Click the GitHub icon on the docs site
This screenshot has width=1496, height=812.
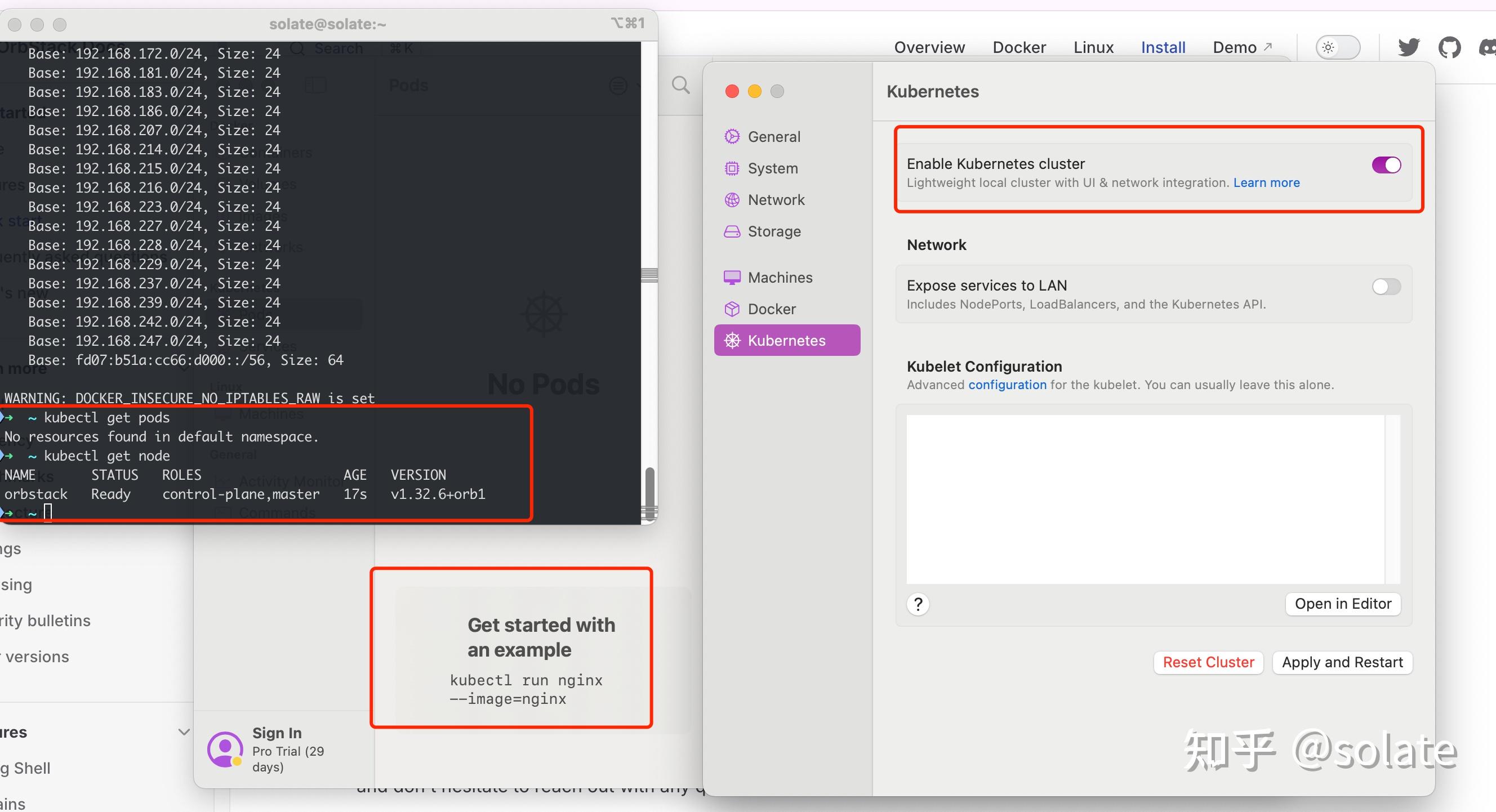click(1450, 47)
